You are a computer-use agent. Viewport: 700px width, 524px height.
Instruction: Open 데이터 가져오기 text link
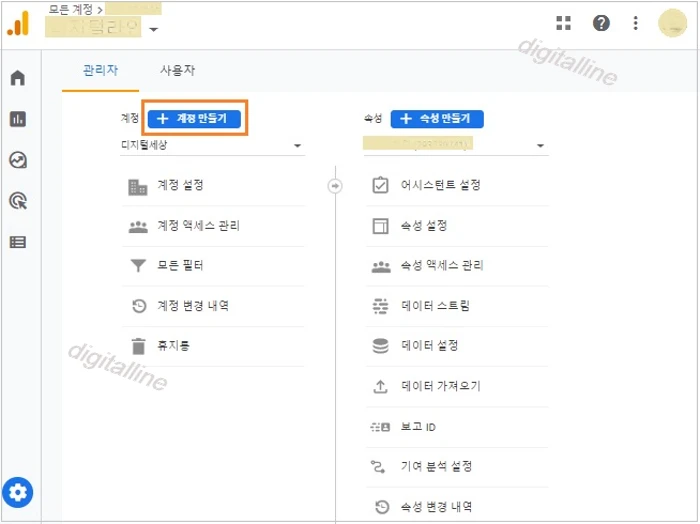[441, 386]
